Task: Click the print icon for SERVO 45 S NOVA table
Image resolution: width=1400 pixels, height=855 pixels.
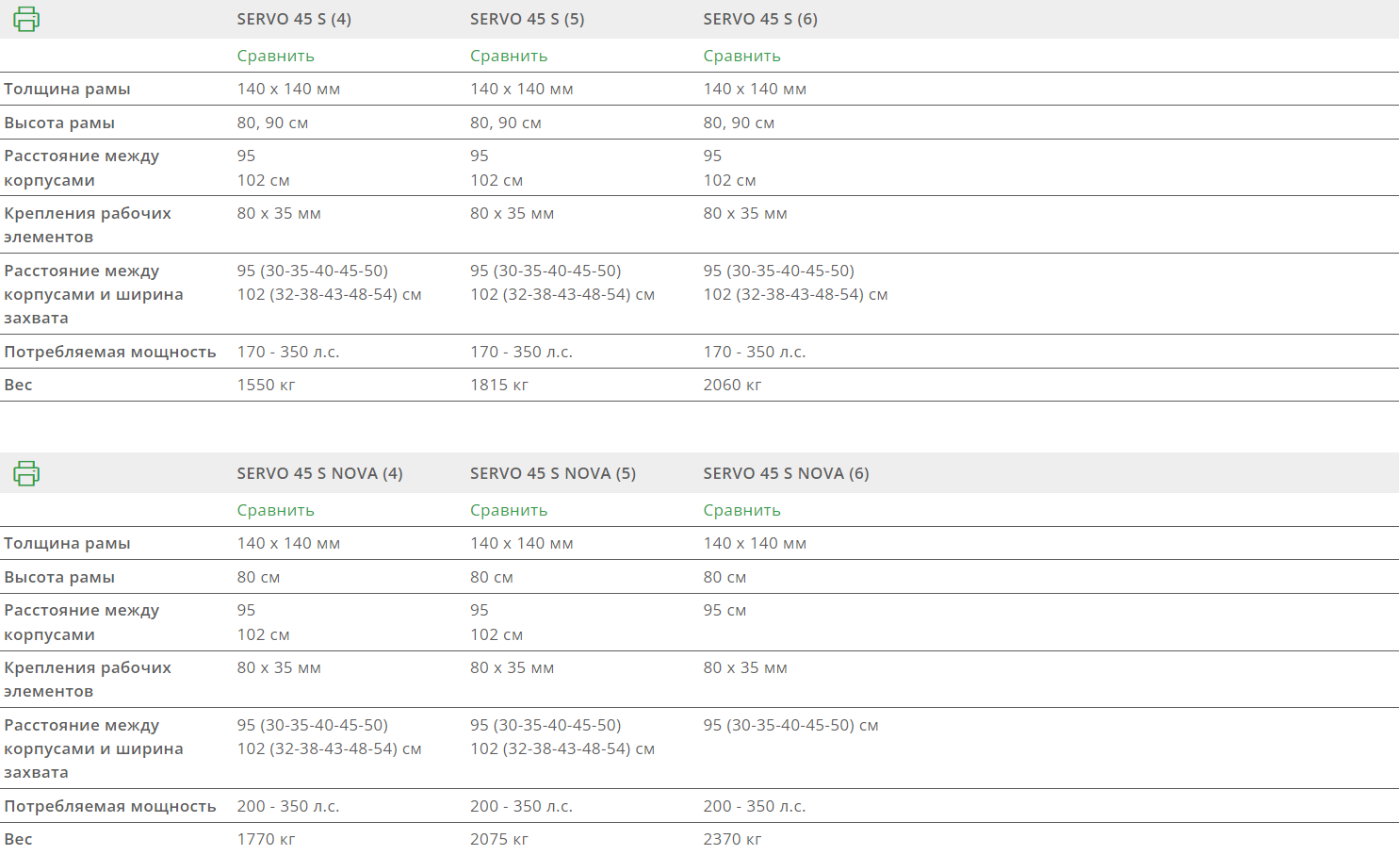Action: (x=26, y=473)
